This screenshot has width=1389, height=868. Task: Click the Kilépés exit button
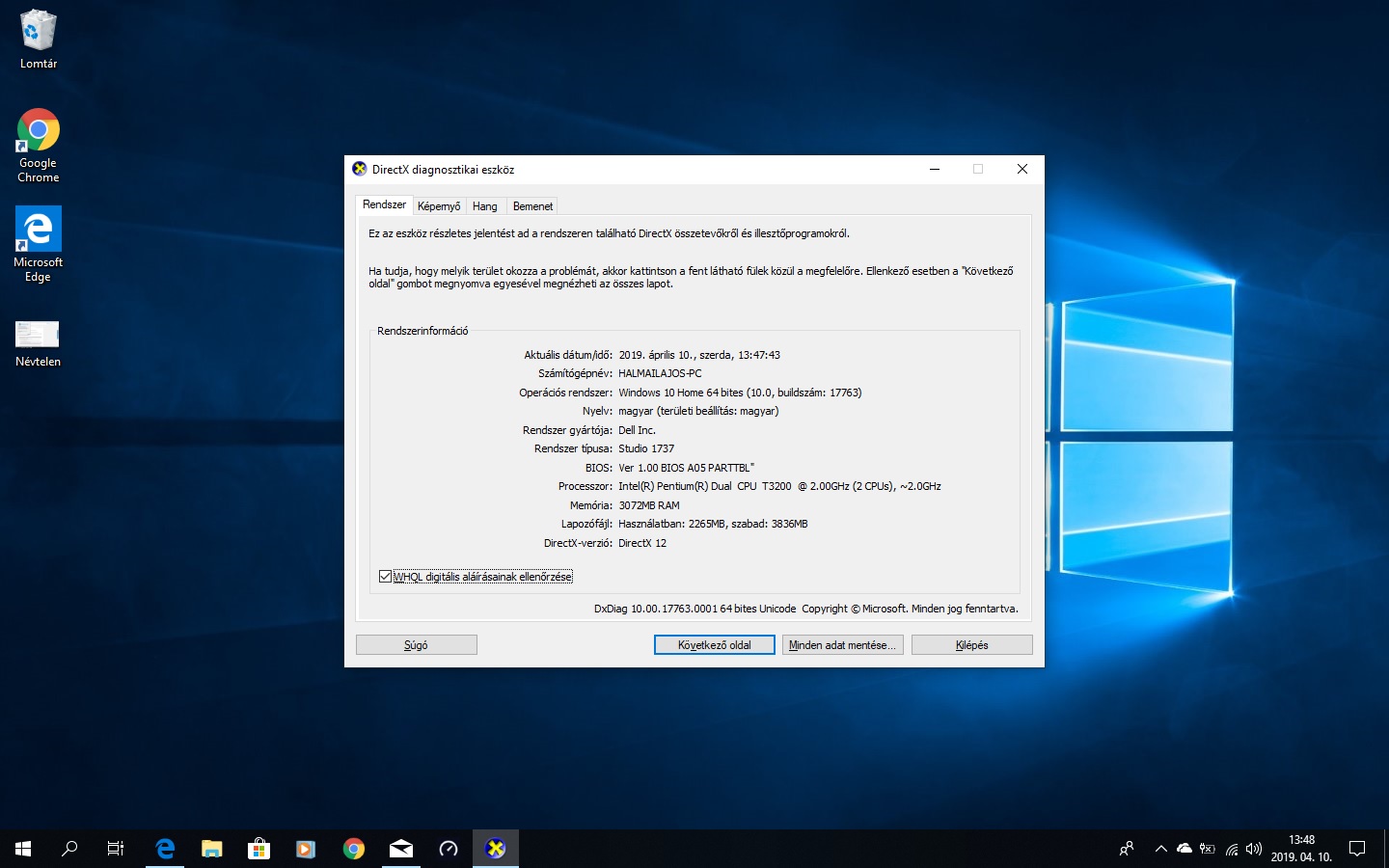972,645
